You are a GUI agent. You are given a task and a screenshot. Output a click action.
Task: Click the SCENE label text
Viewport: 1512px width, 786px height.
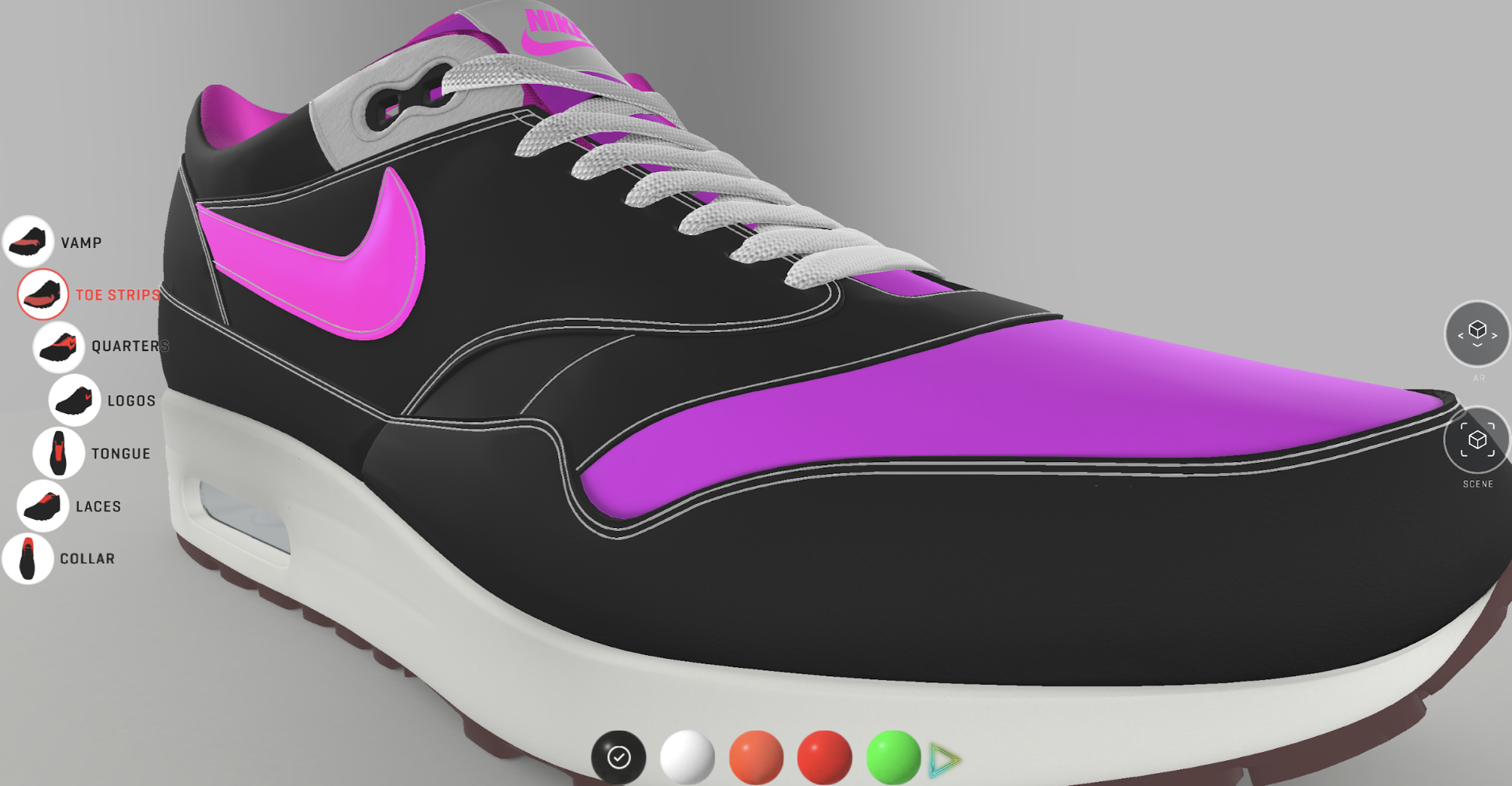(1478, 484)
